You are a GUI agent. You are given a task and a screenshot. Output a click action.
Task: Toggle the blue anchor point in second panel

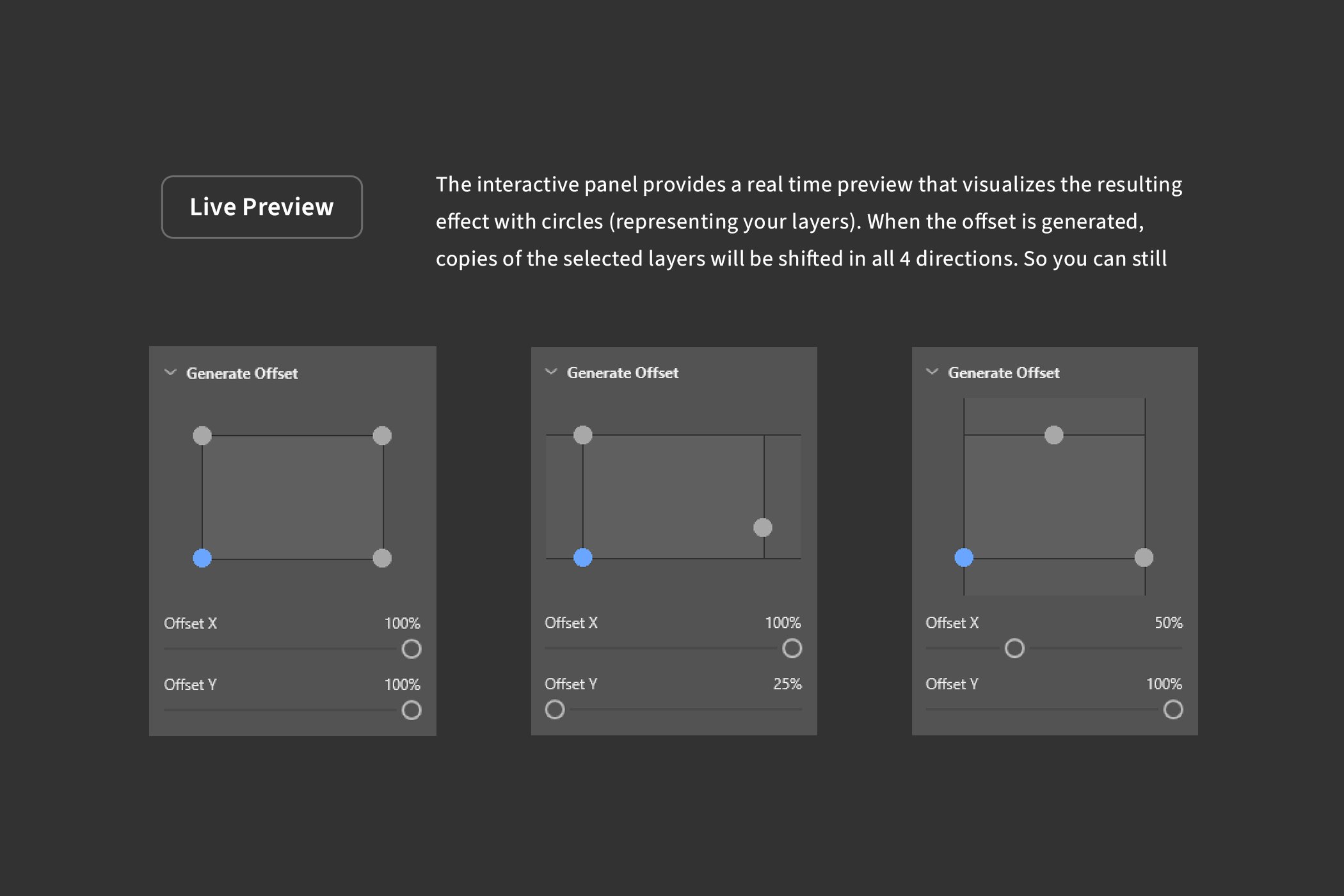point(584,558)
